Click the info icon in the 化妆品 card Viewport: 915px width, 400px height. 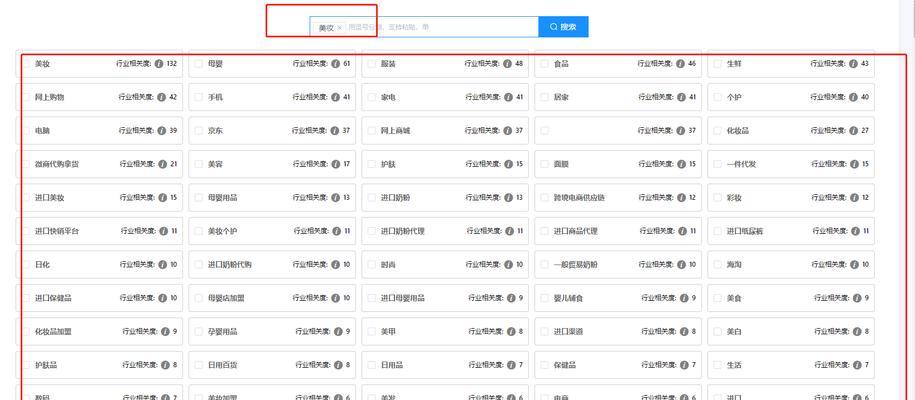854,131
